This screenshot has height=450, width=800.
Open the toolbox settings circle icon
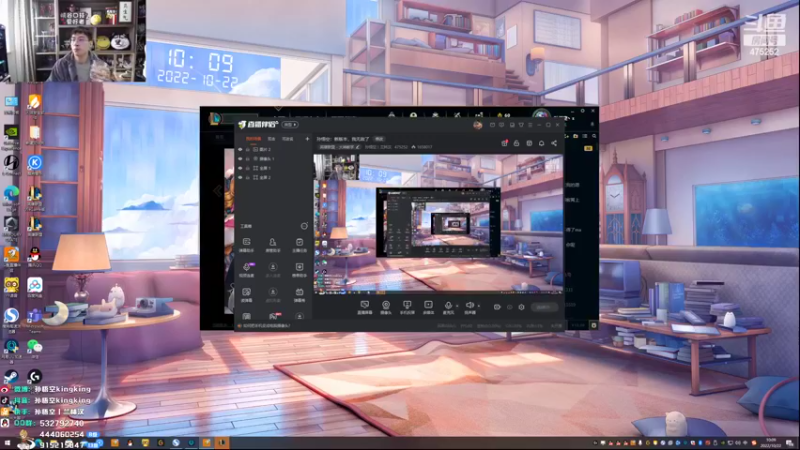click(x=304, y=226)
